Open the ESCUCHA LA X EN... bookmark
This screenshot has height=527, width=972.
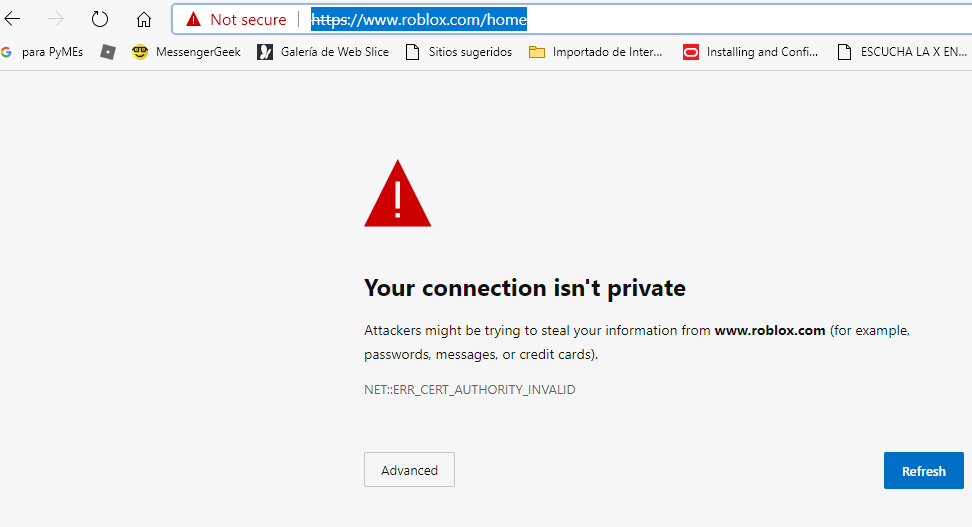[903, 52]
